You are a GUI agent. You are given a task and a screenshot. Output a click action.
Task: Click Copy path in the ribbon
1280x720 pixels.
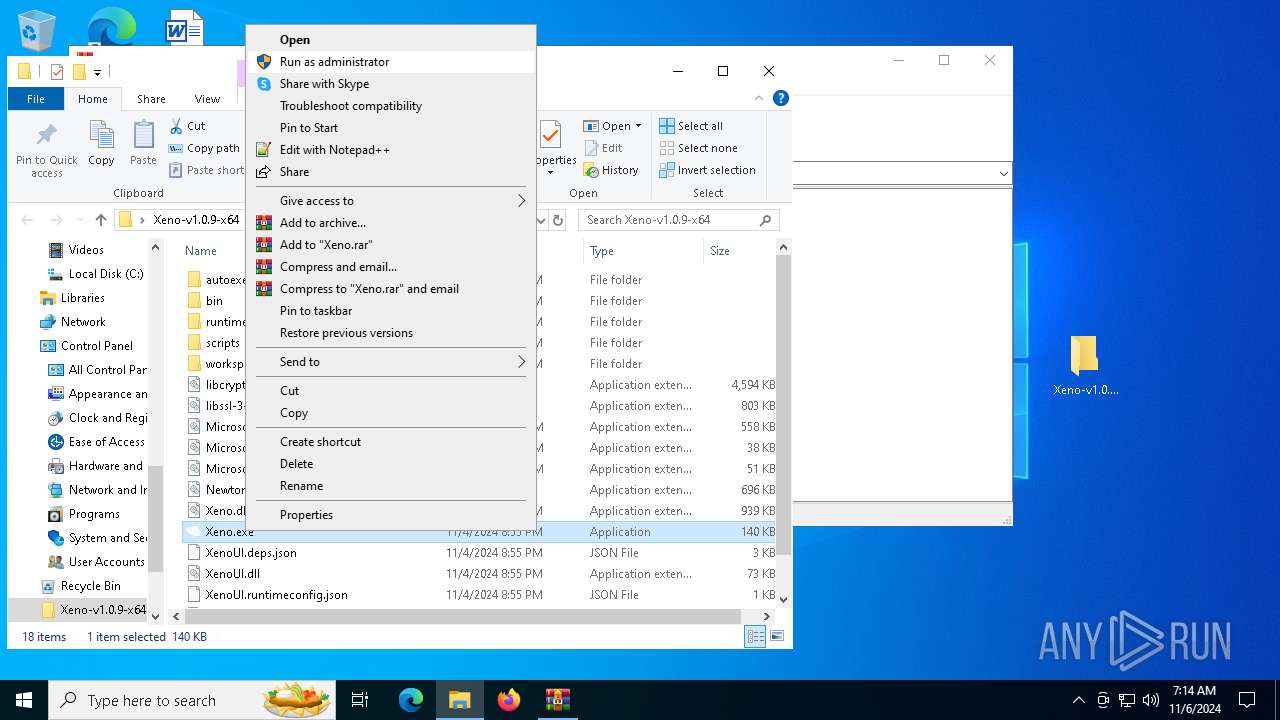[x=204, y=148]
